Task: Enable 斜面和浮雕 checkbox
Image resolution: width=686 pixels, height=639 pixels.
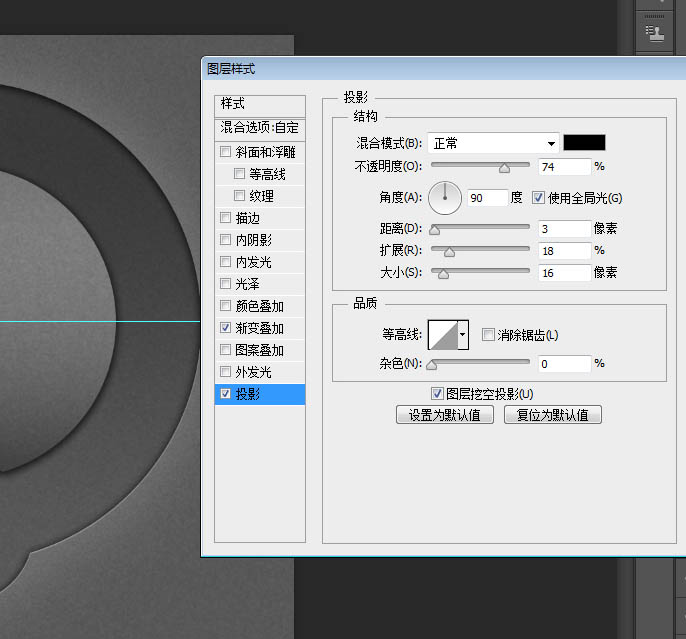Action: coord(225,152)
